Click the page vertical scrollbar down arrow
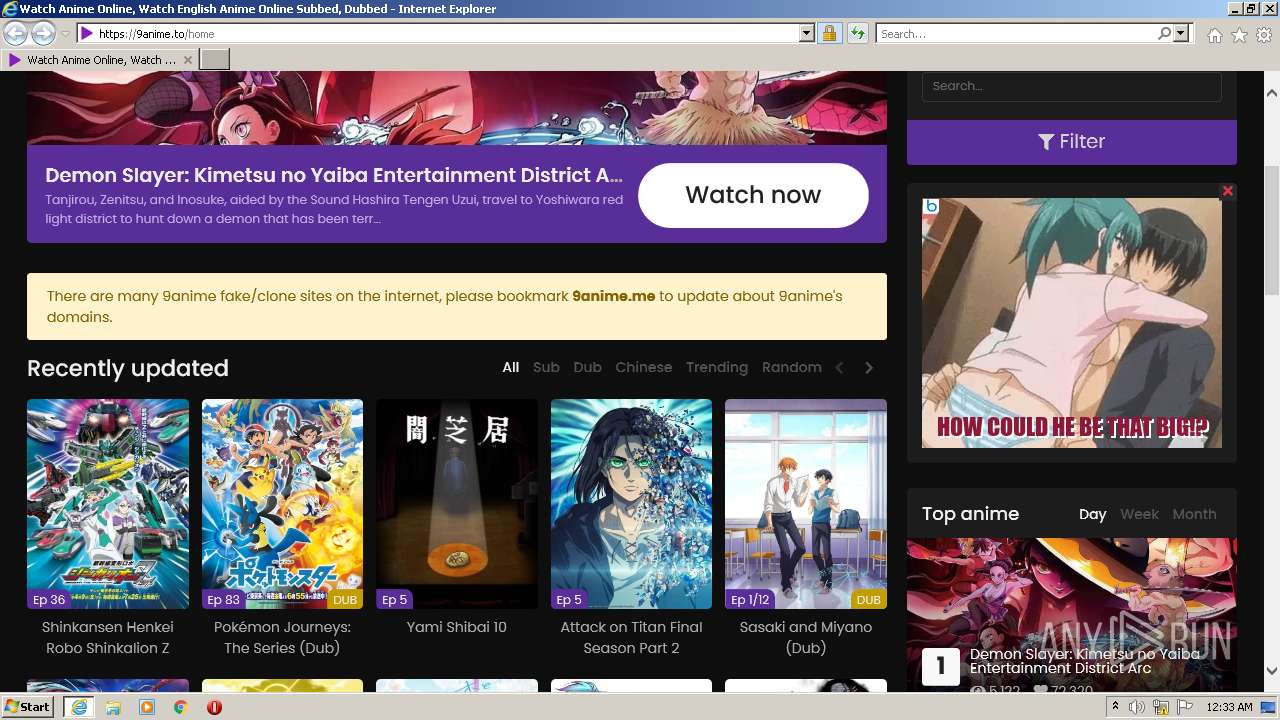The width and height of the screenshot is (1280, 720). click(1271, 671)
